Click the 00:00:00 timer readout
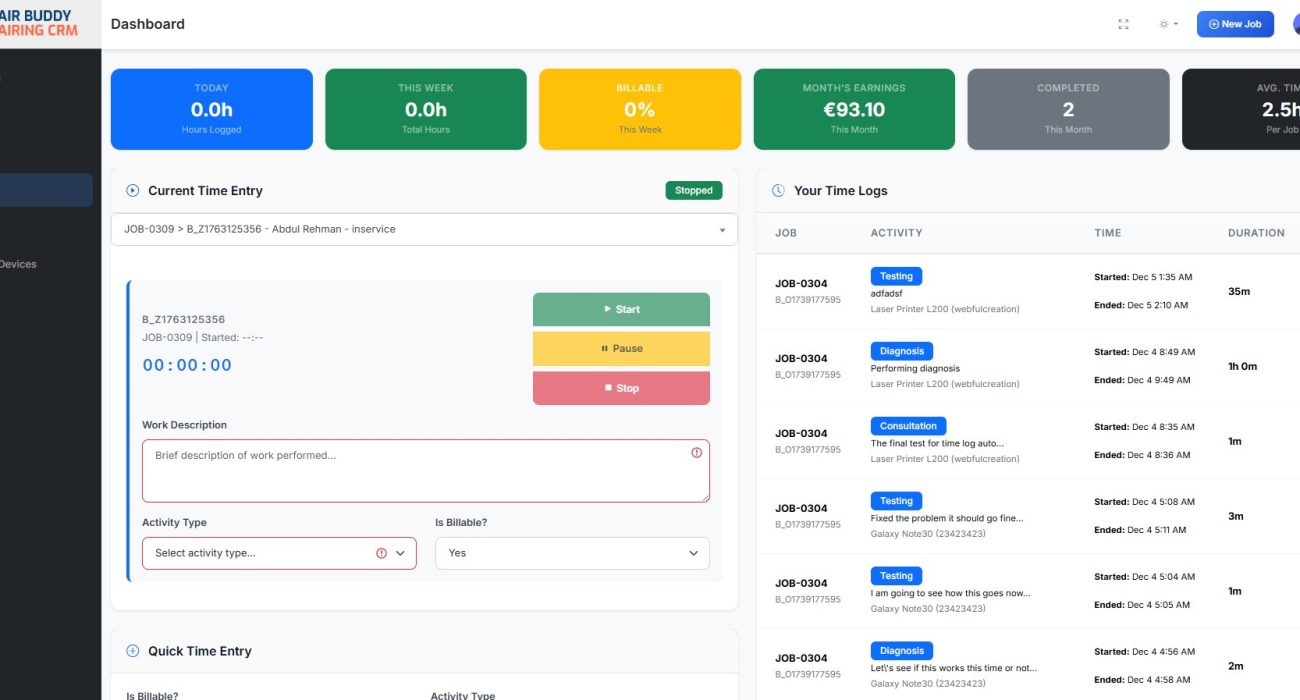The height and width of the screenshot is (700, 1300). (x=187, y=365)
